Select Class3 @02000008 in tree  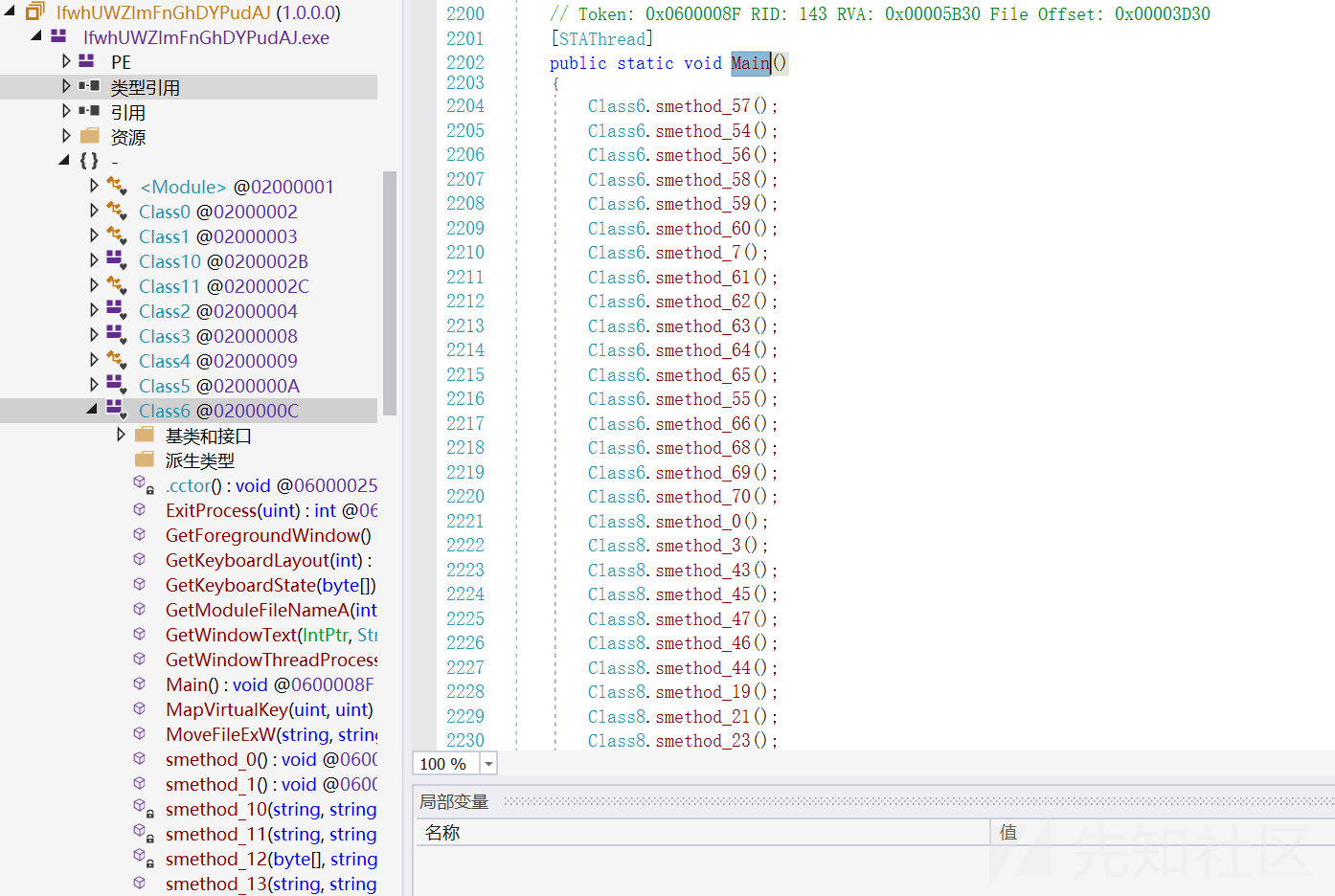(x=218, y=336)
